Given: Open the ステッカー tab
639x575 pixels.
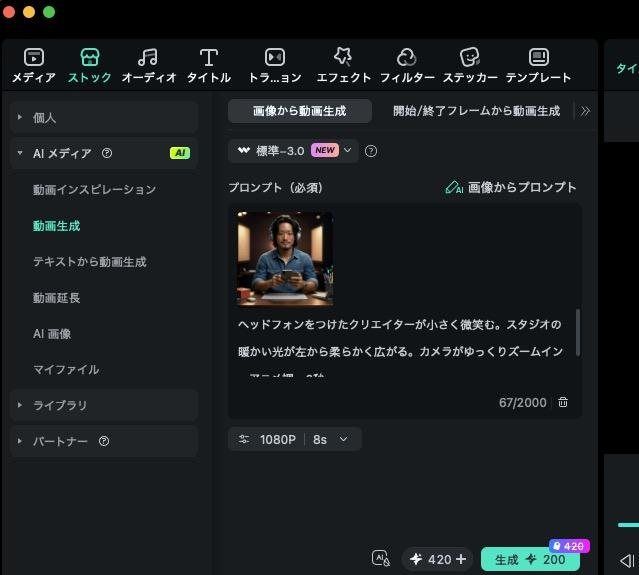Looking at the screenshot, I should click(x=470, y=65).
